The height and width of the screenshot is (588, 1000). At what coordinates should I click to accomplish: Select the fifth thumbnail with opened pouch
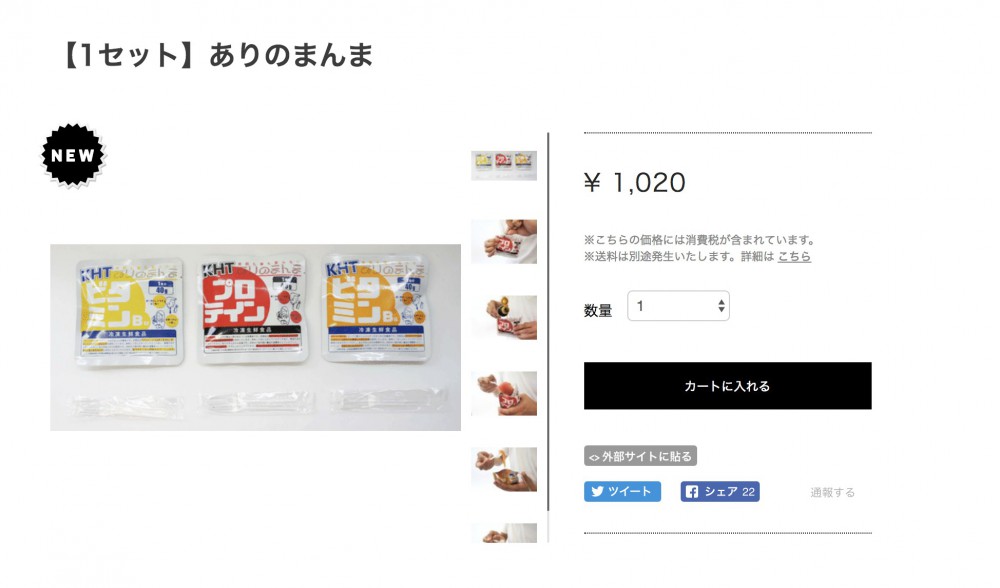[504, 469]
